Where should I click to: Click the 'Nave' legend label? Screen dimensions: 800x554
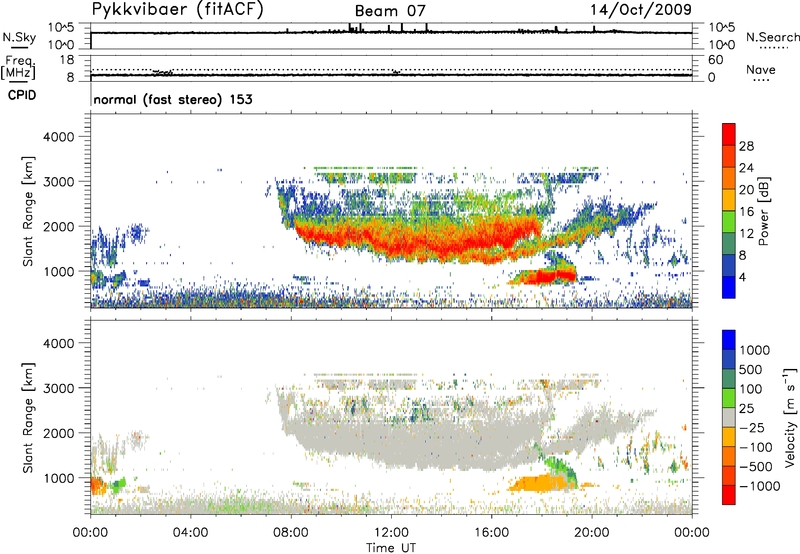click(x=760, y=70)
